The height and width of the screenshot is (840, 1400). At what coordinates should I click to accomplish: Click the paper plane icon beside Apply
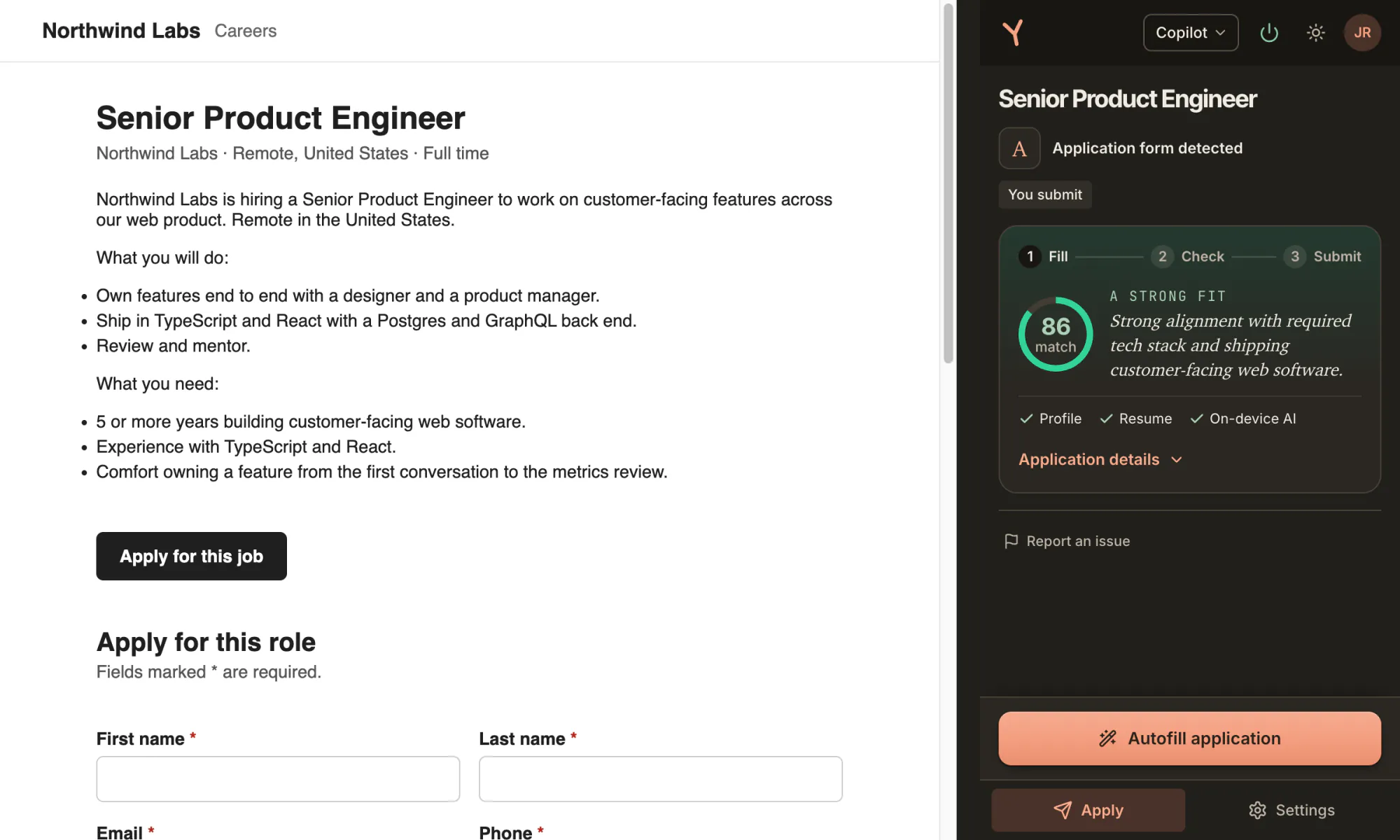[x=1063, y=810]
